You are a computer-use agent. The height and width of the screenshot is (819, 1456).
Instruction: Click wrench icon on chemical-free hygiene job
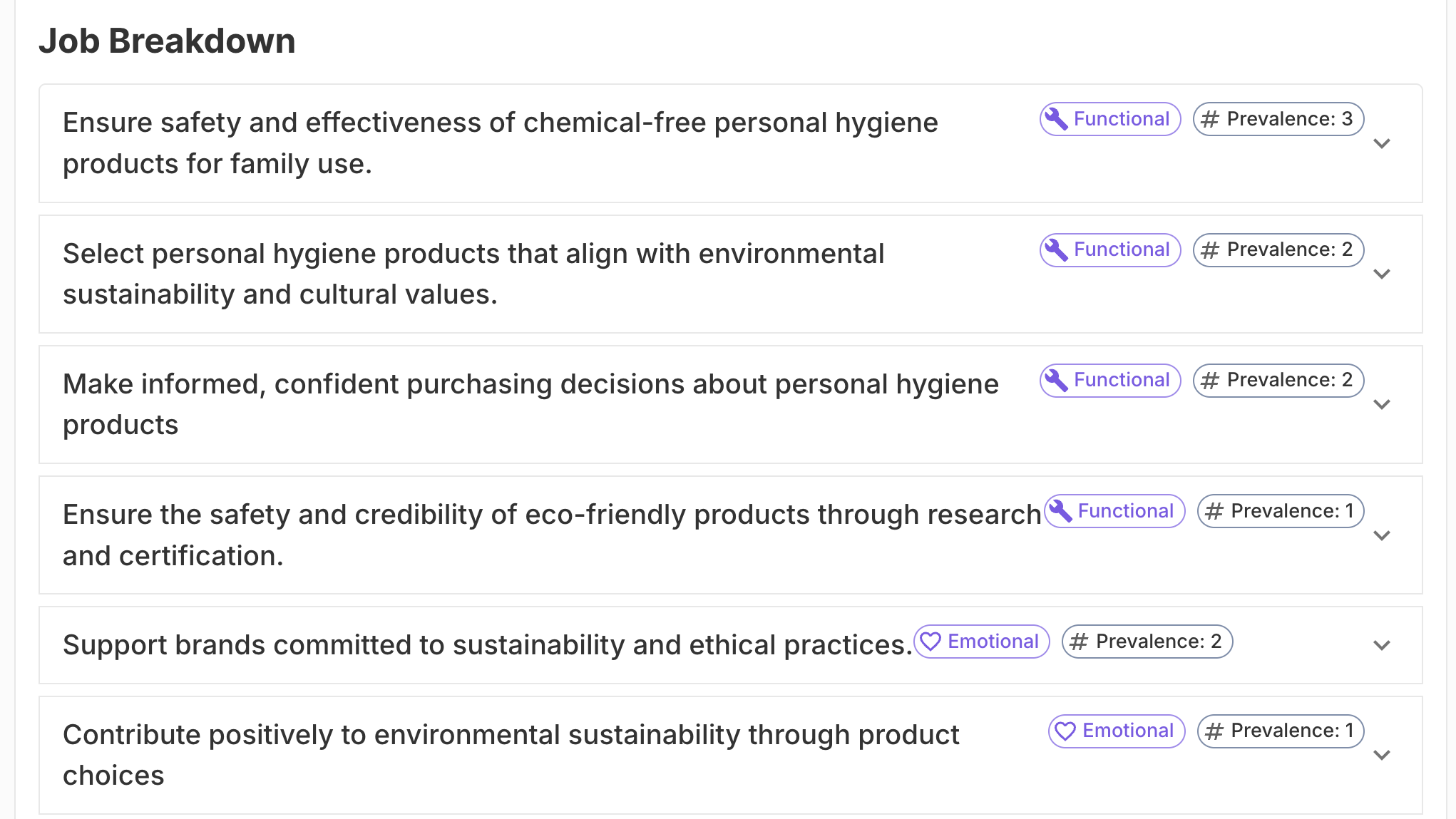point(1056,119)
